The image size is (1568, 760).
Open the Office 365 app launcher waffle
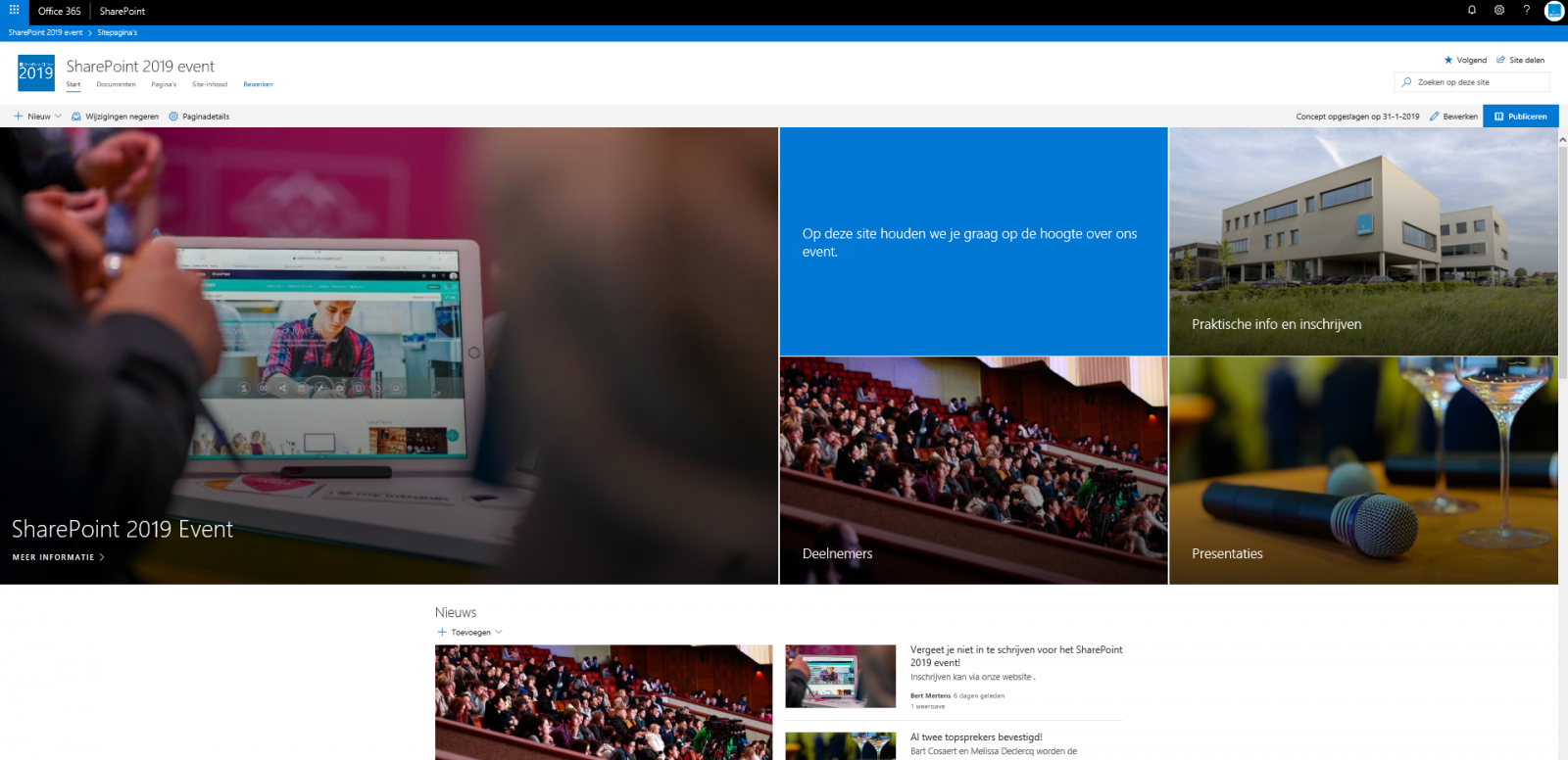pos(14,11)
